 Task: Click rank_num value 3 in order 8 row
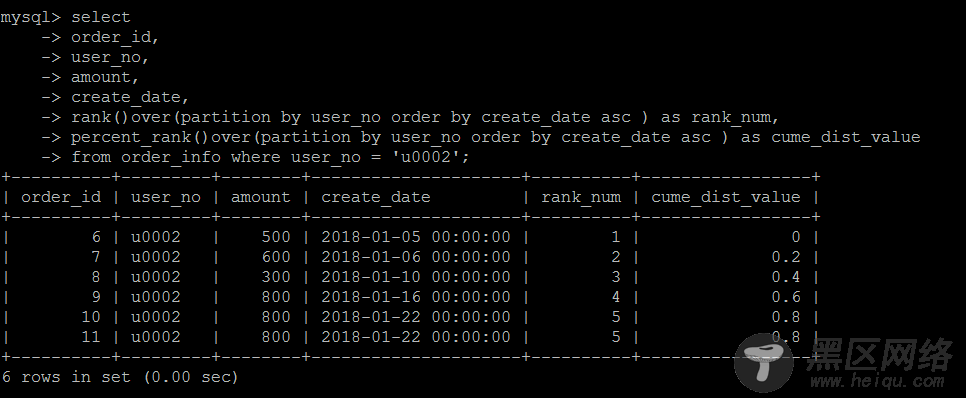[616, 277]
